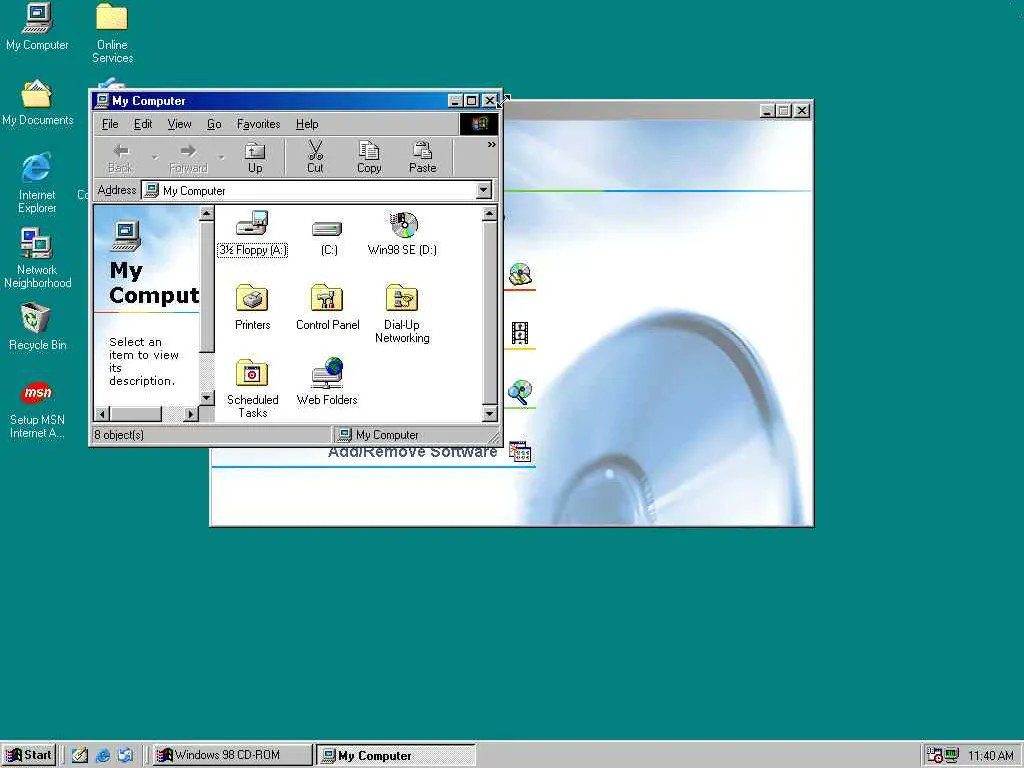This screenshot has height=768, width=1024.
Task: Open the Back history dropdown arrow
Action: point(155,158)
